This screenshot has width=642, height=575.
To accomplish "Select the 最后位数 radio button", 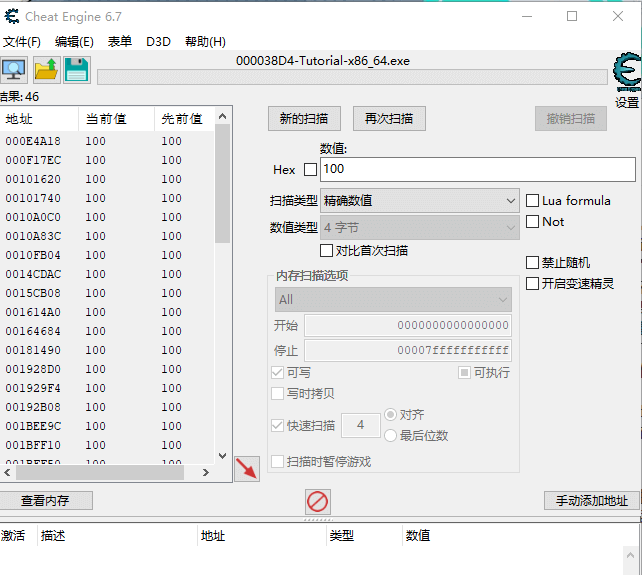I will (391, 435).
